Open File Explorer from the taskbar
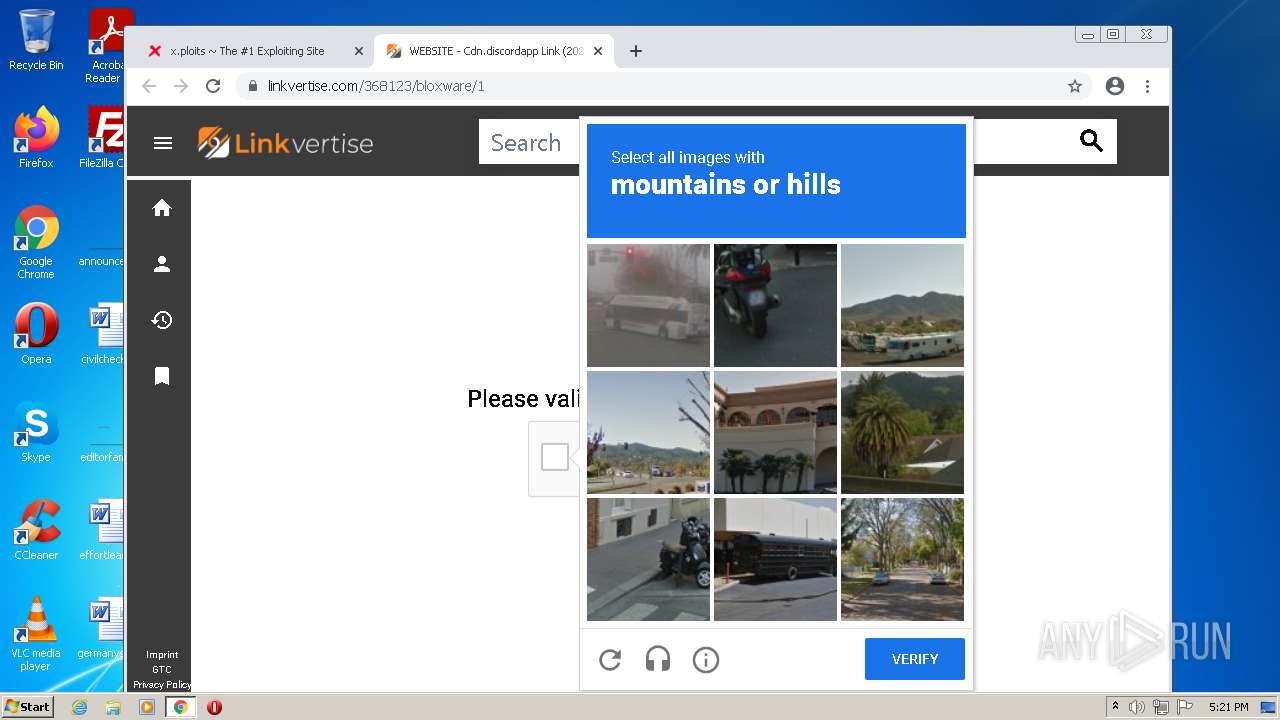The image size is (1280, 720). (113, 707)
